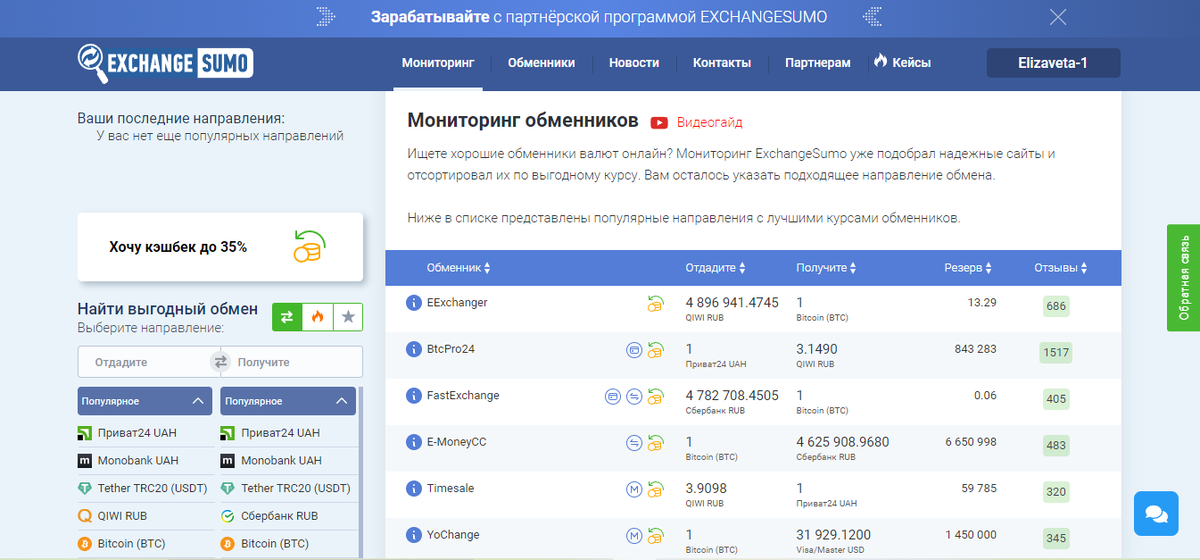This screenshot has width=1200, height=560.
Task: Open info icon for Timesale
Action: 414,489
